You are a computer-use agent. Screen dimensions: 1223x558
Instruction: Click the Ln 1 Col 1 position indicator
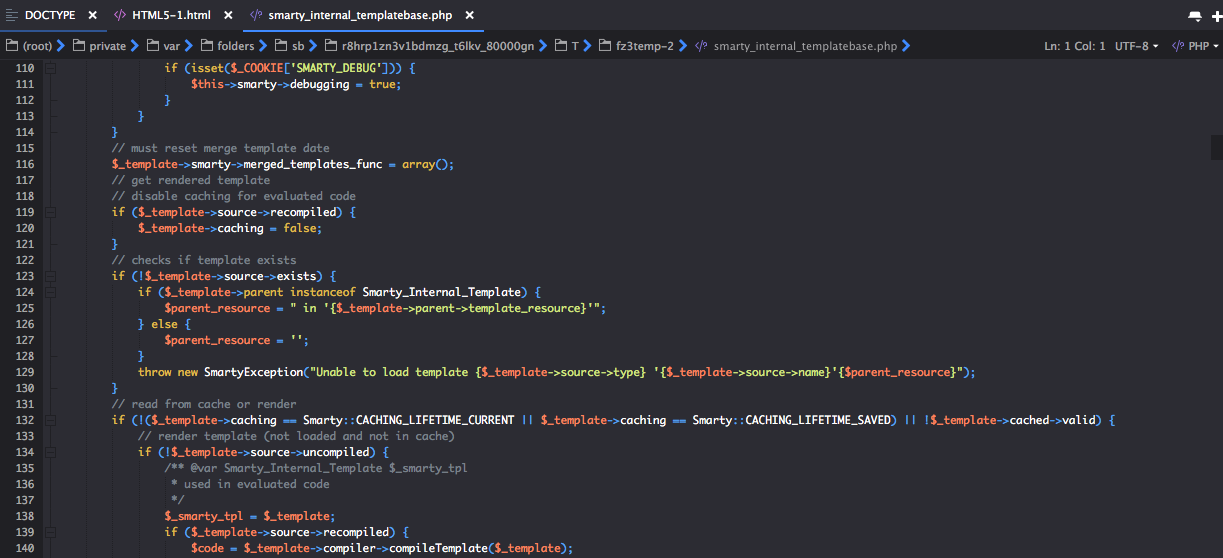tap(1075, 46)
